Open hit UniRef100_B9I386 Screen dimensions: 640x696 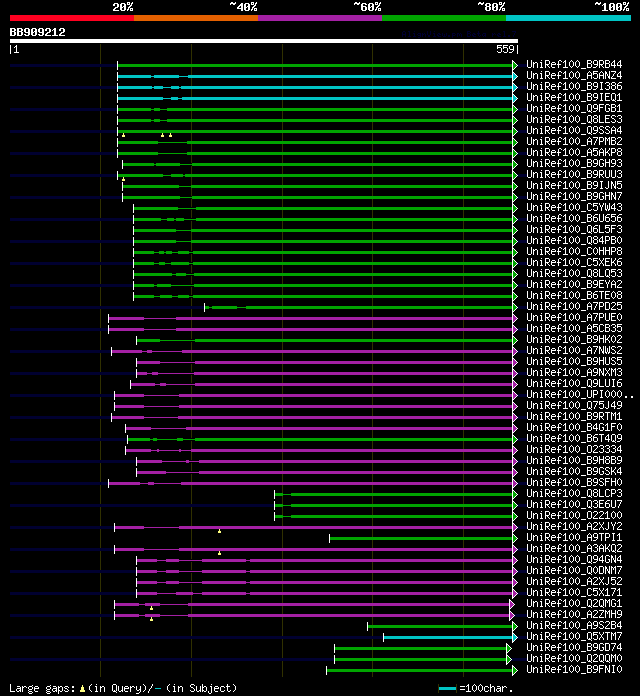click(x=574, y=87)
